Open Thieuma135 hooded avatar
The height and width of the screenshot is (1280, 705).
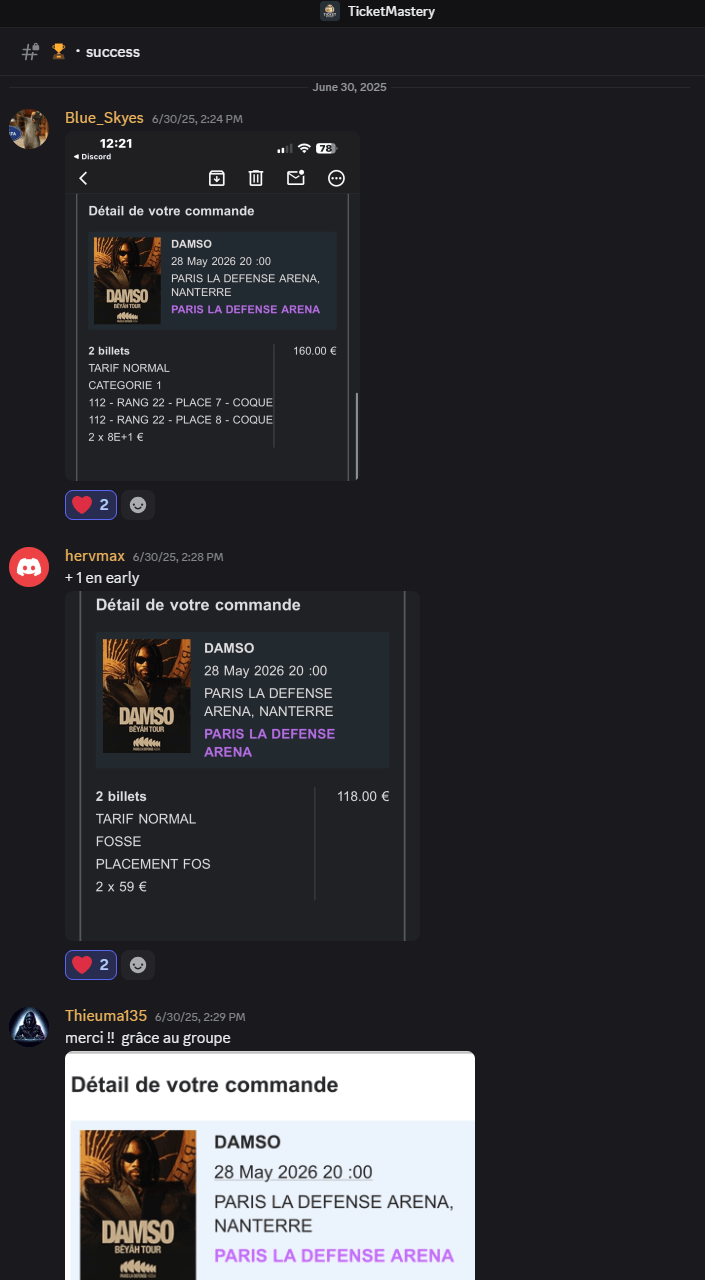29,1027
